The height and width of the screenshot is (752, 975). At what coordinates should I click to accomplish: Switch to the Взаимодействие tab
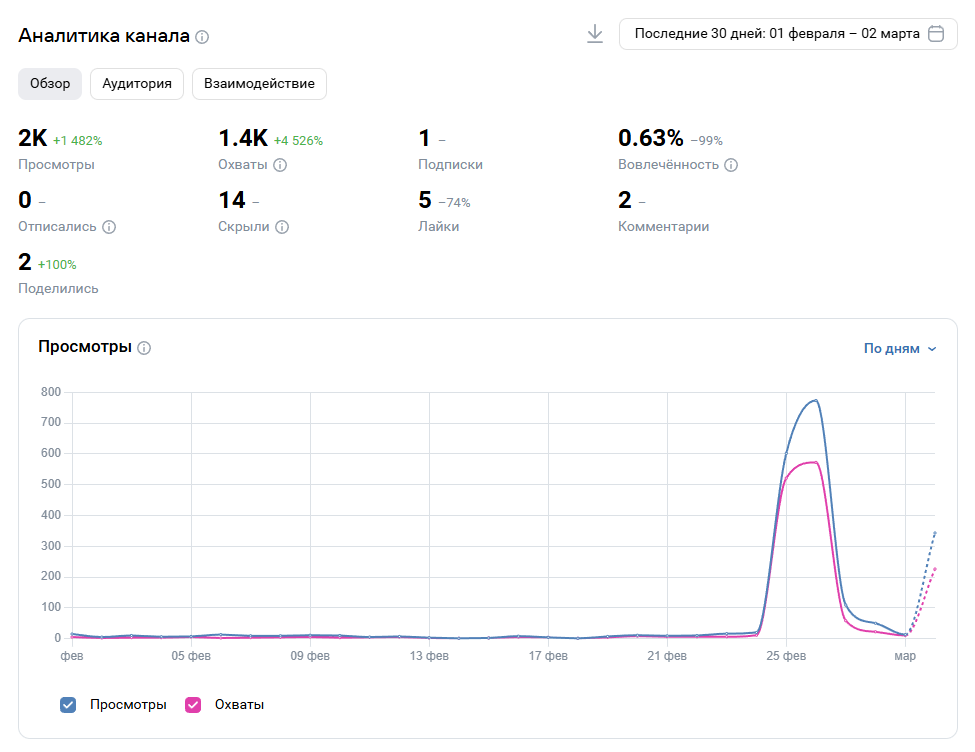coord(259,84)
